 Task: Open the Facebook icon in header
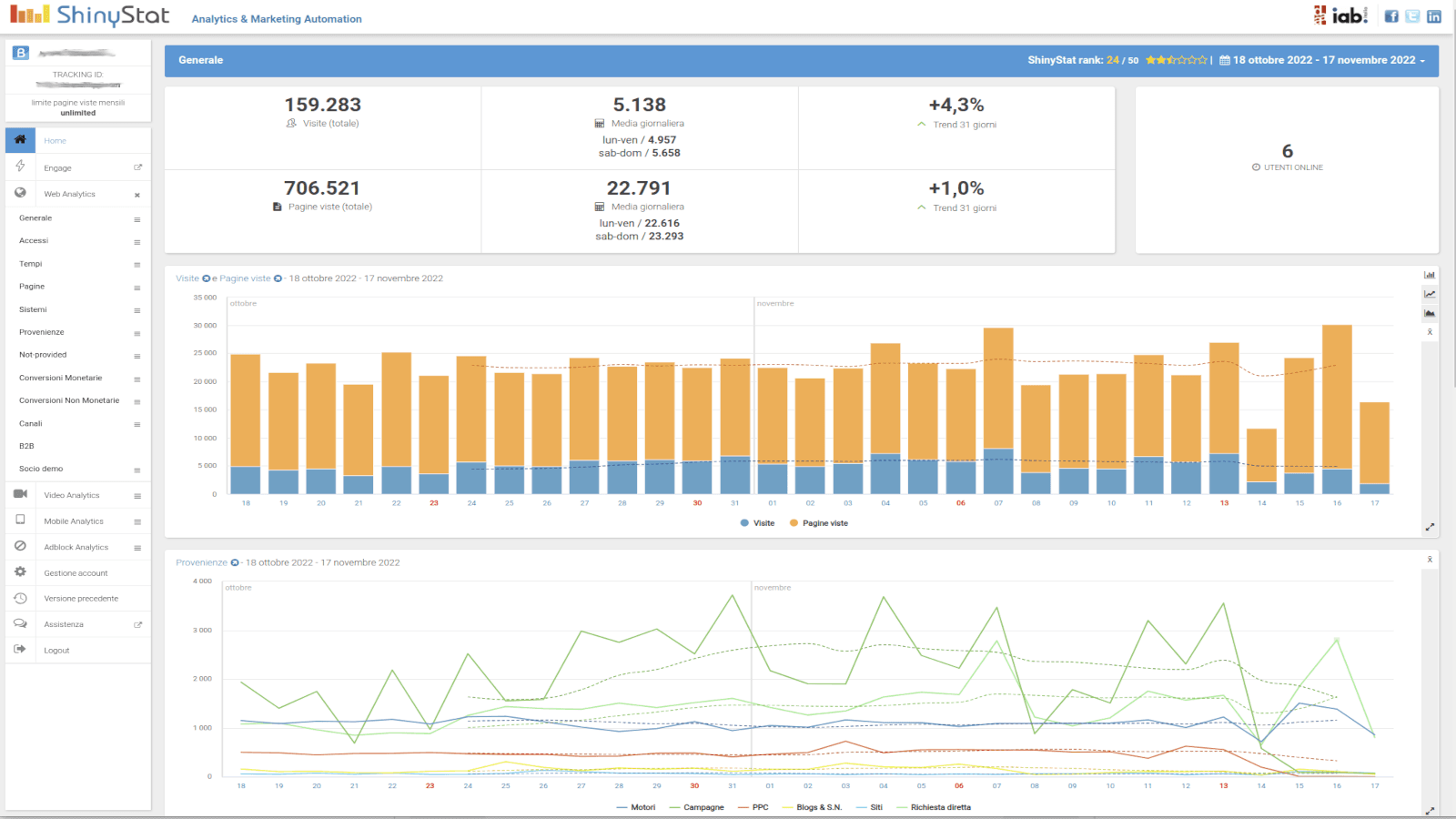point(1391,16)
